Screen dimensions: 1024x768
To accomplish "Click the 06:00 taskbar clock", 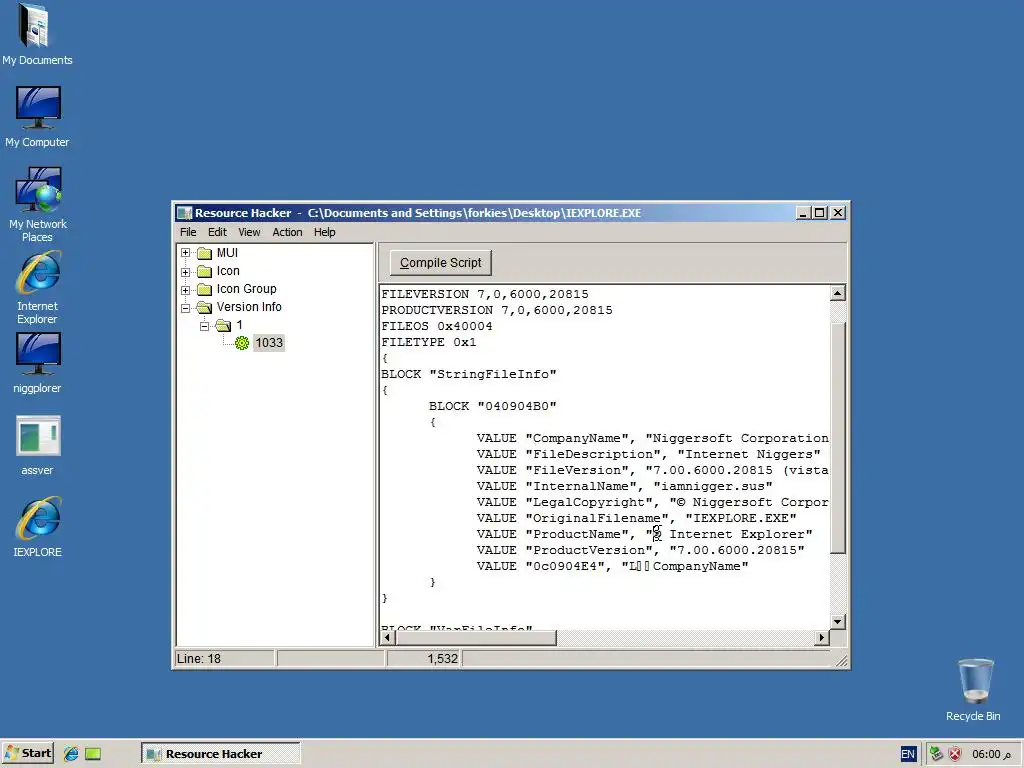I will click(991, 754).
